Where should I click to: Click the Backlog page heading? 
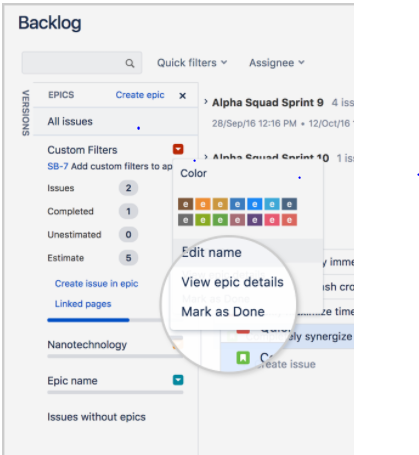[x=50, y=23]
